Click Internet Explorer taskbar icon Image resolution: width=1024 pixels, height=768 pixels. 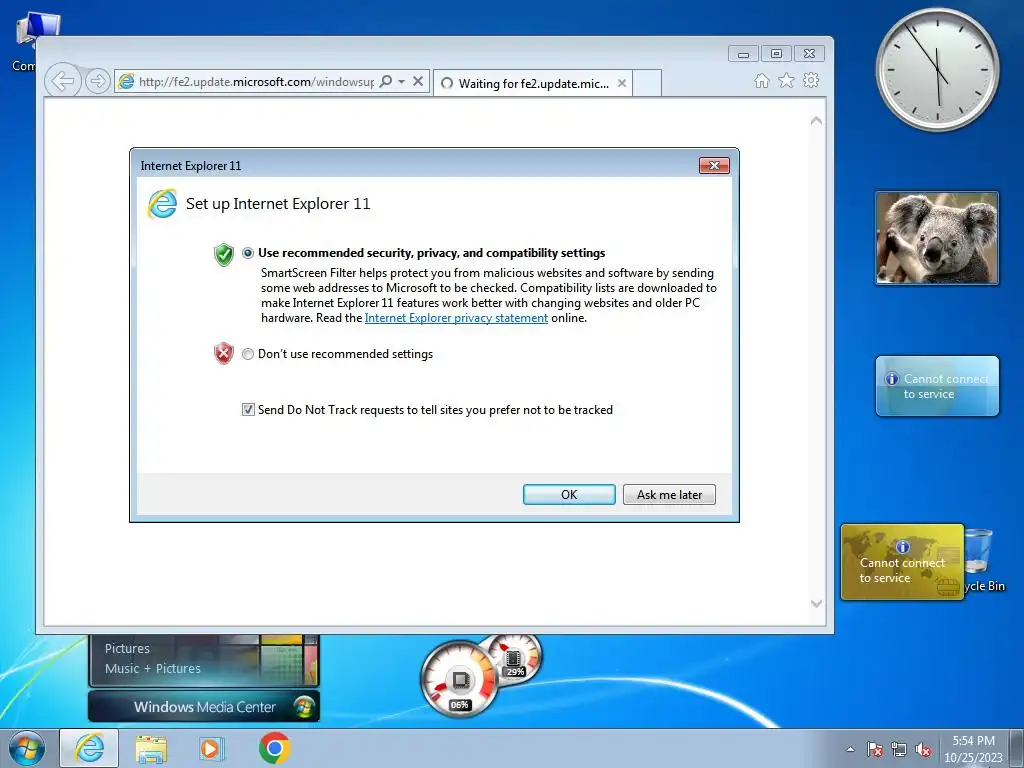pos(89,748)
